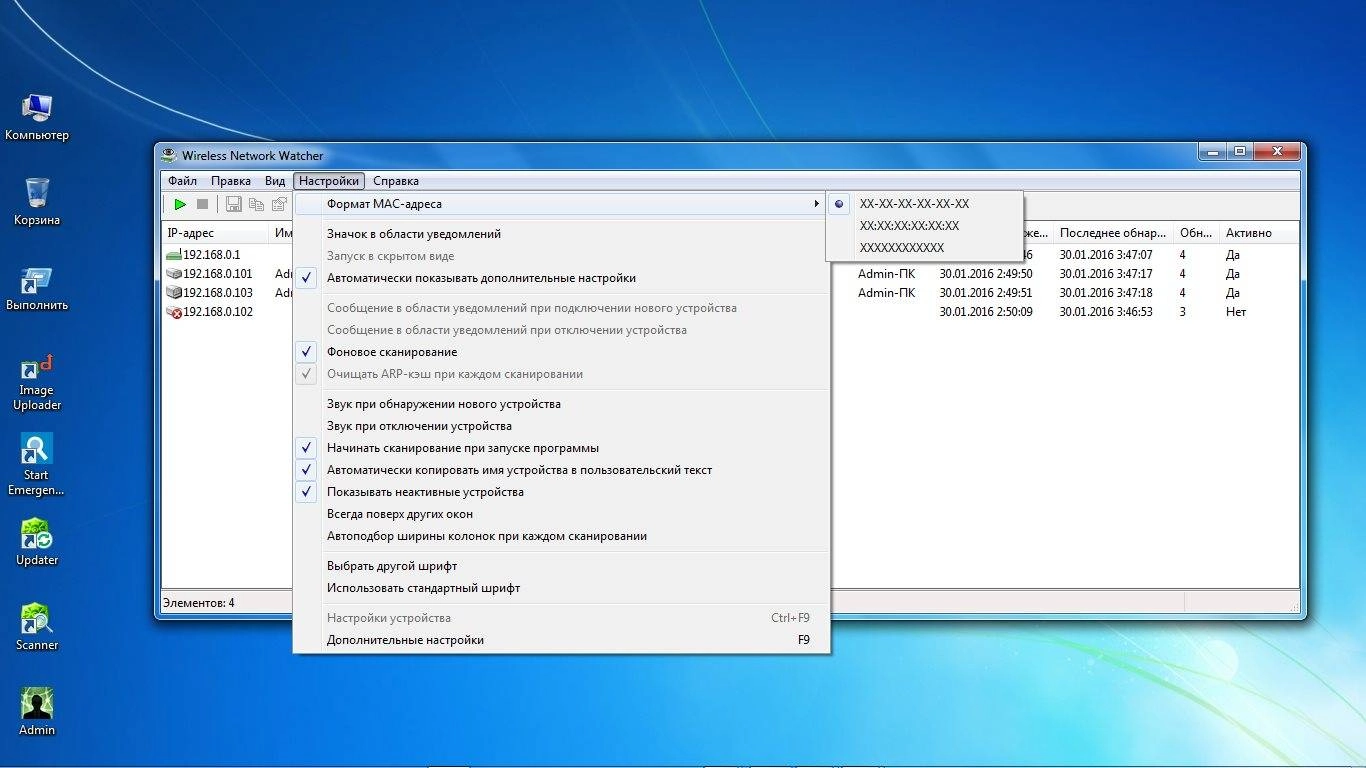Screen dimensions: 1366x768
Task: Select XX-XX-XX-XX-XX-XX MAC format
Action: 924,204
